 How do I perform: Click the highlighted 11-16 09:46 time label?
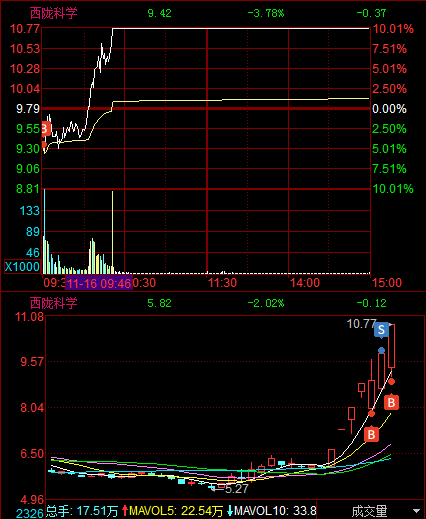pos(99,283)
